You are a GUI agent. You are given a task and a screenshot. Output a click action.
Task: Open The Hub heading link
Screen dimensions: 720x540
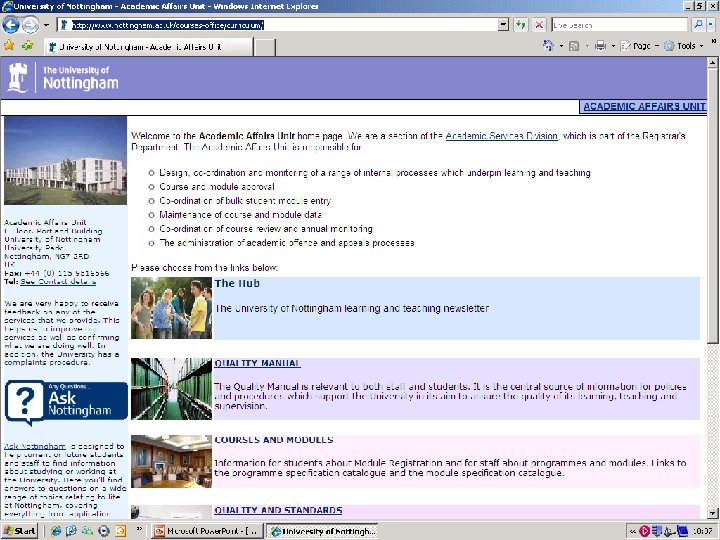click(x=237, y=284)
